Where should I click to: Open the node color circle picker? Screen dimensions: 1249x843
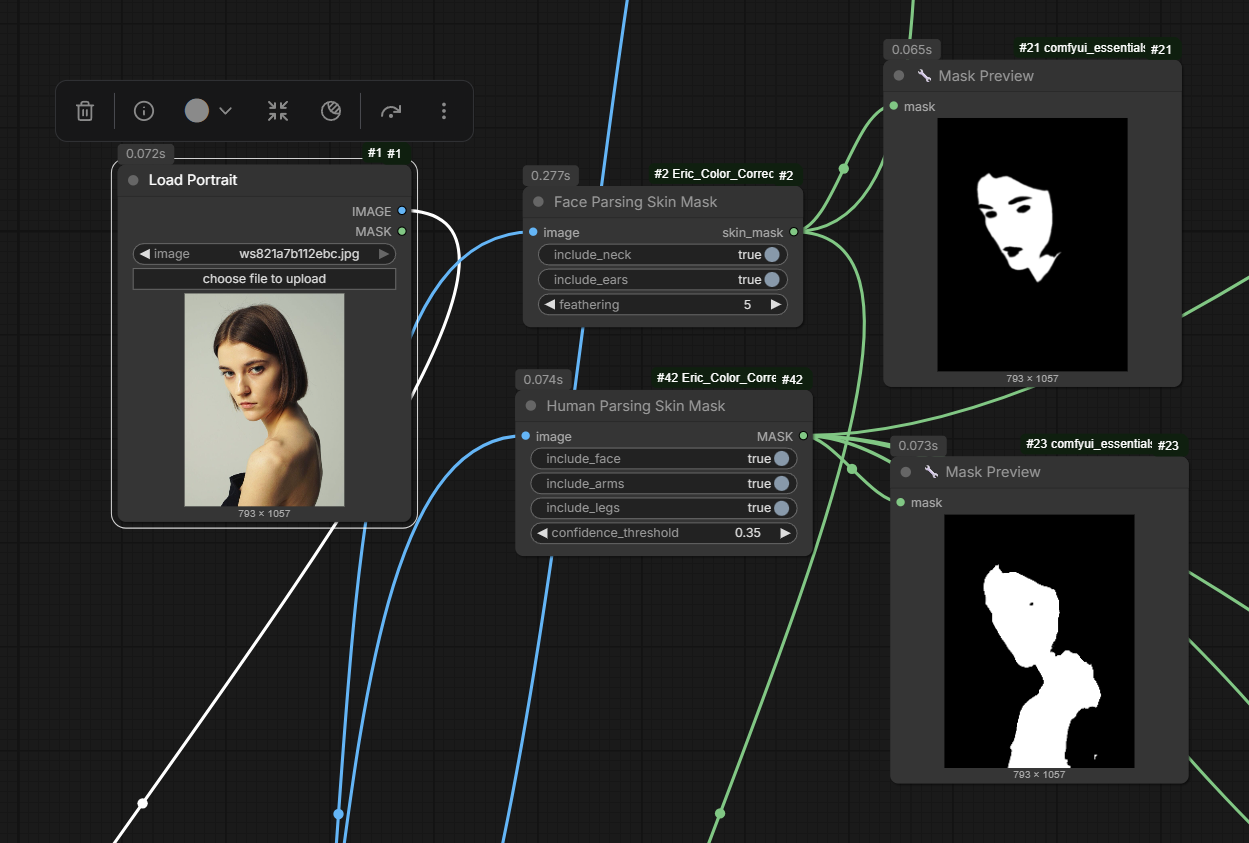197,111
